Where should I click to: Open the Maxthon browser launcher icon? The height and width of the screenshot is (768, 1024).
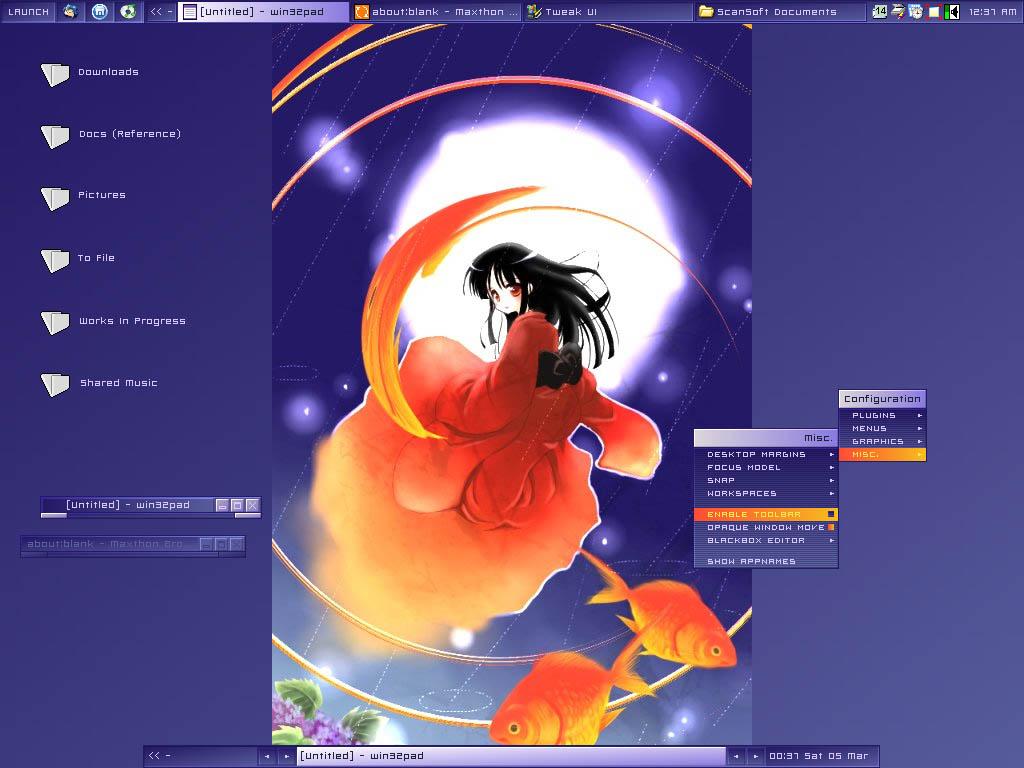pos(99,11)
